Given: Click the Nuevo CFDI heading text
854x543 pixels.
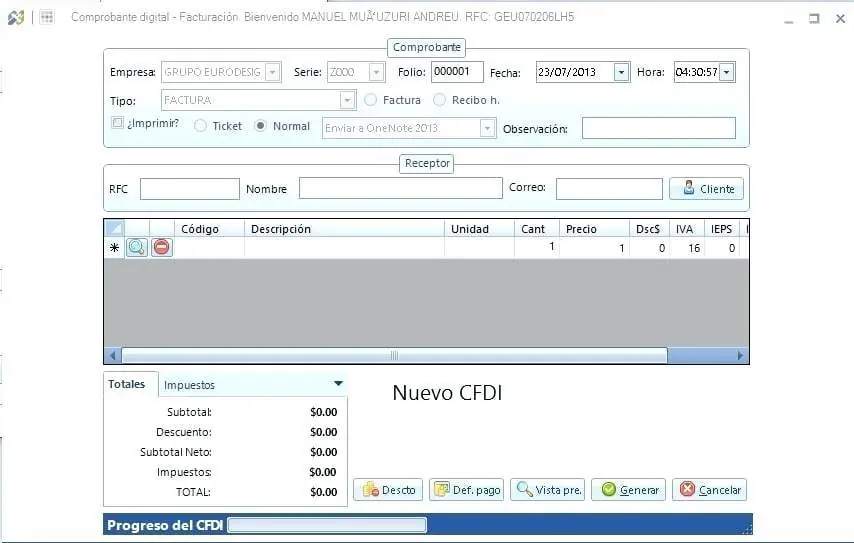Looking at the screenshot, I should coord(447,393).
